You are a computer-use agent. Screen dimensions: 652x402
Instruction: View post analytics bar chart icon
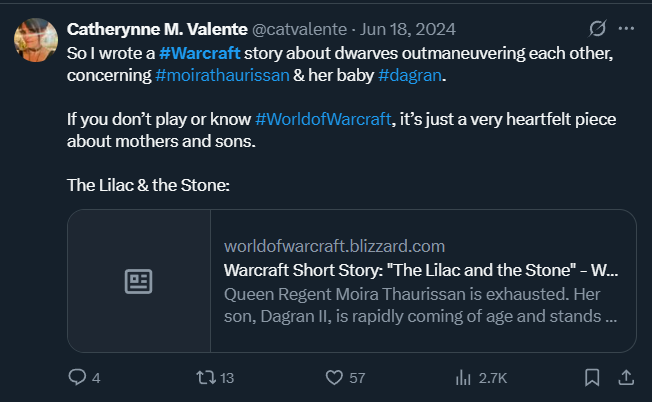[464, 377]
